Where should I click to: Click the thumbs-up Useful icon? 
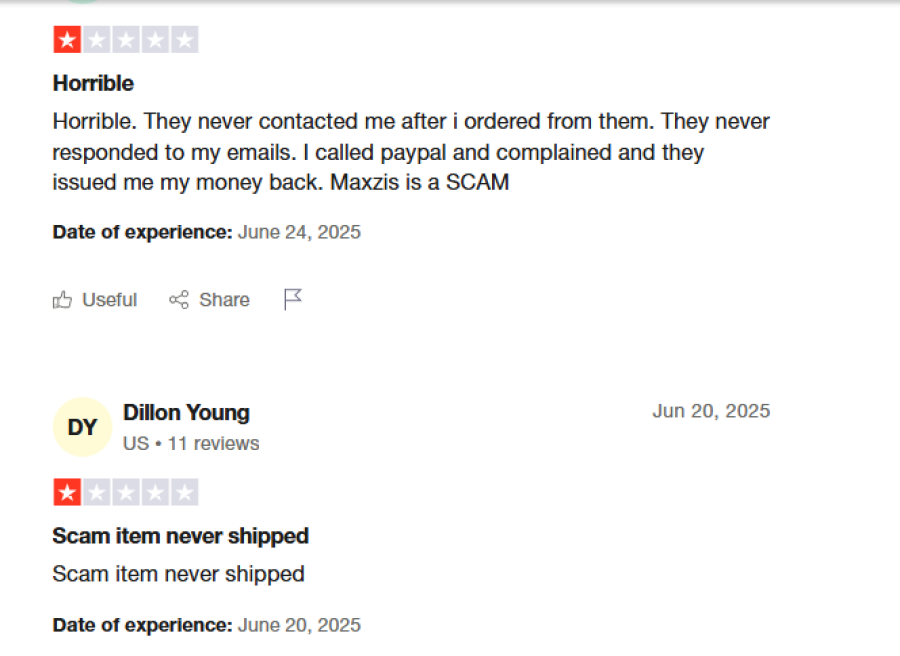pos(63,300)
